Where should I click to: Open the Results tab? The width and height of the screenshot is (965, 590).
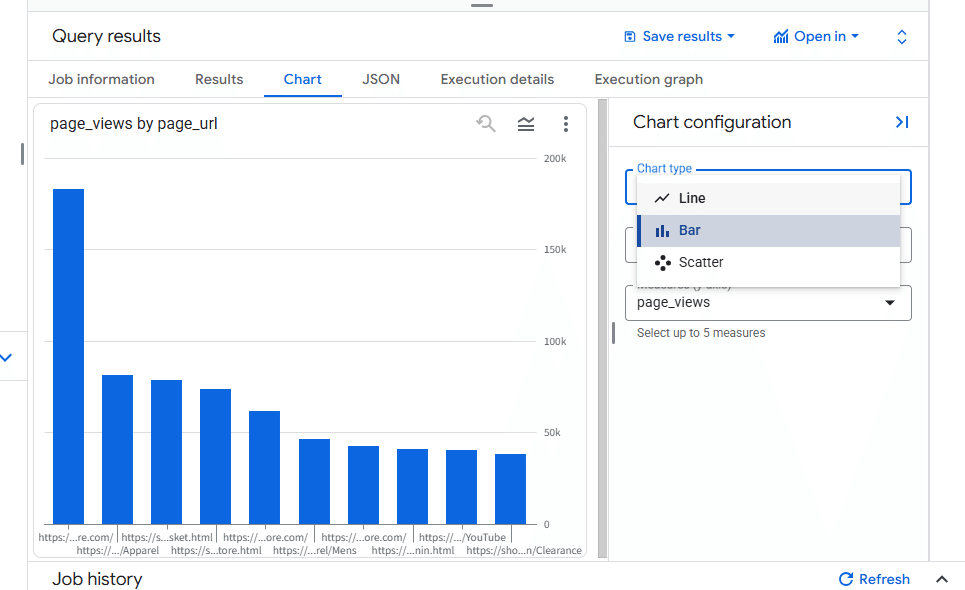tap(219, 79)
